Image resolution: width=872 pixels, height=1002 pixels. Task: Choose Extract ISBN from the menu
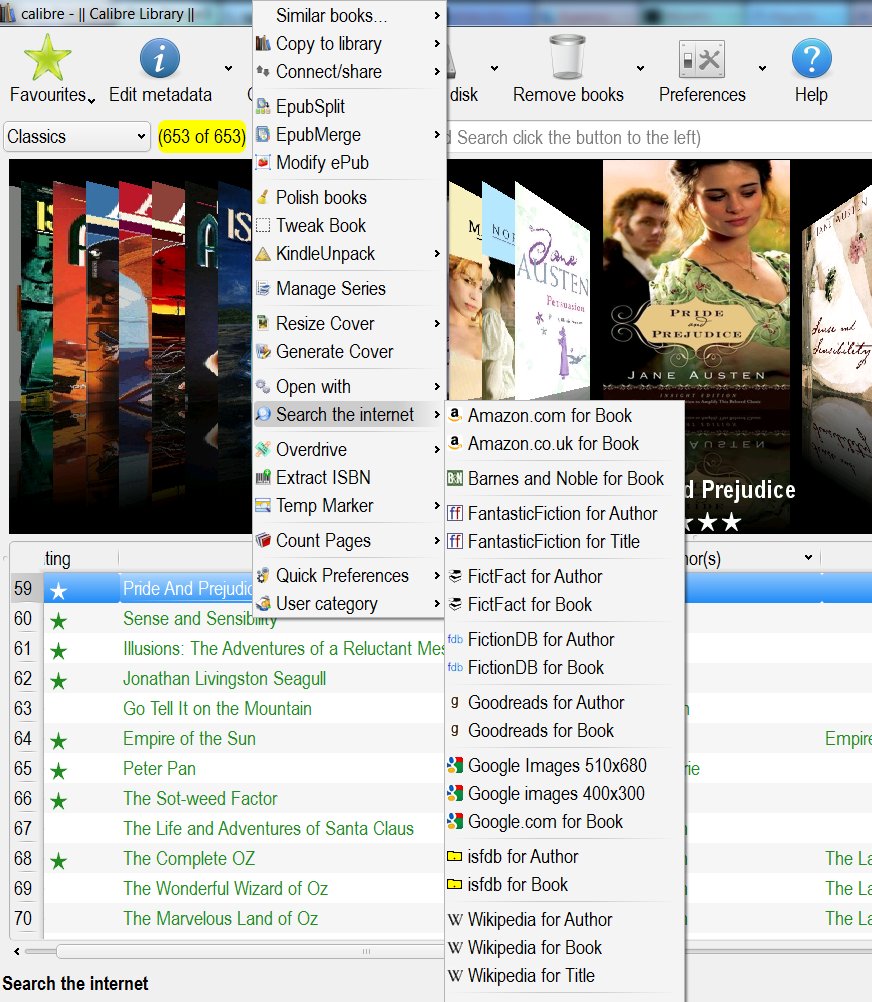[349, 477]
